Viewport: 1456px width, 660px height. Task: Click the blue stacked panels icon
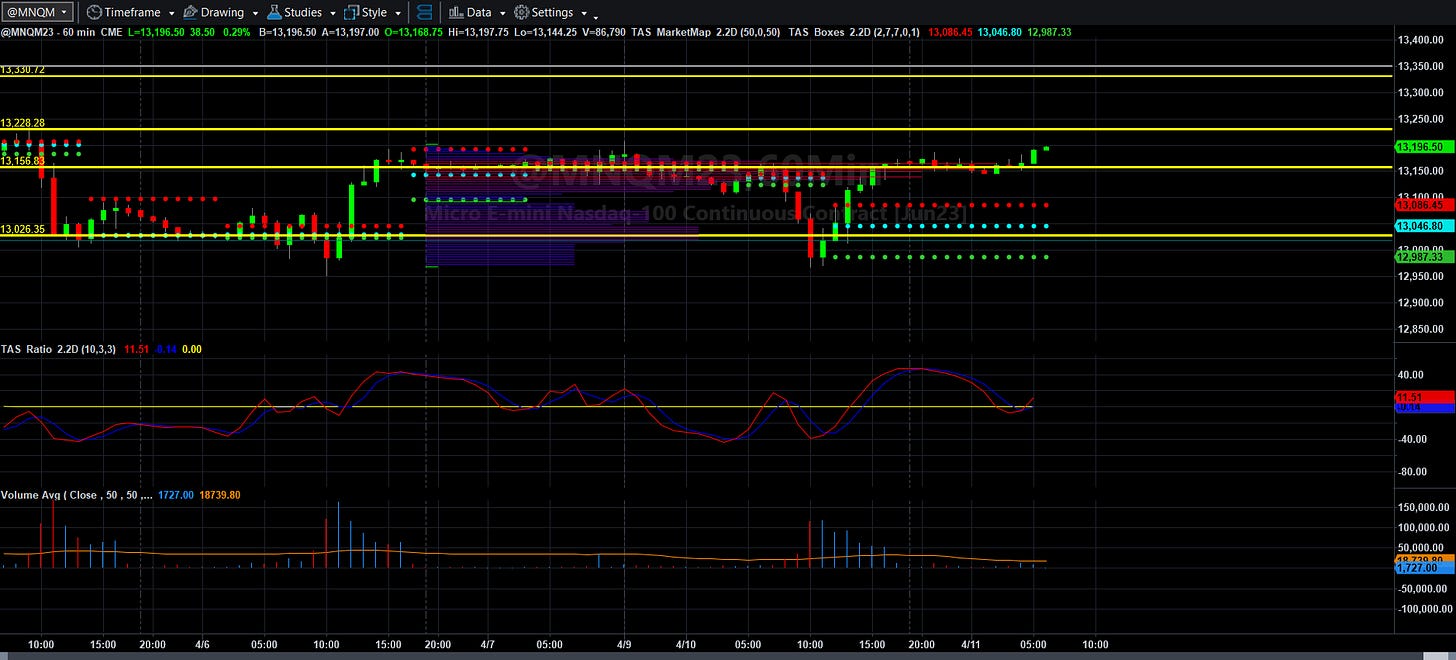click(x=425, y=13)
